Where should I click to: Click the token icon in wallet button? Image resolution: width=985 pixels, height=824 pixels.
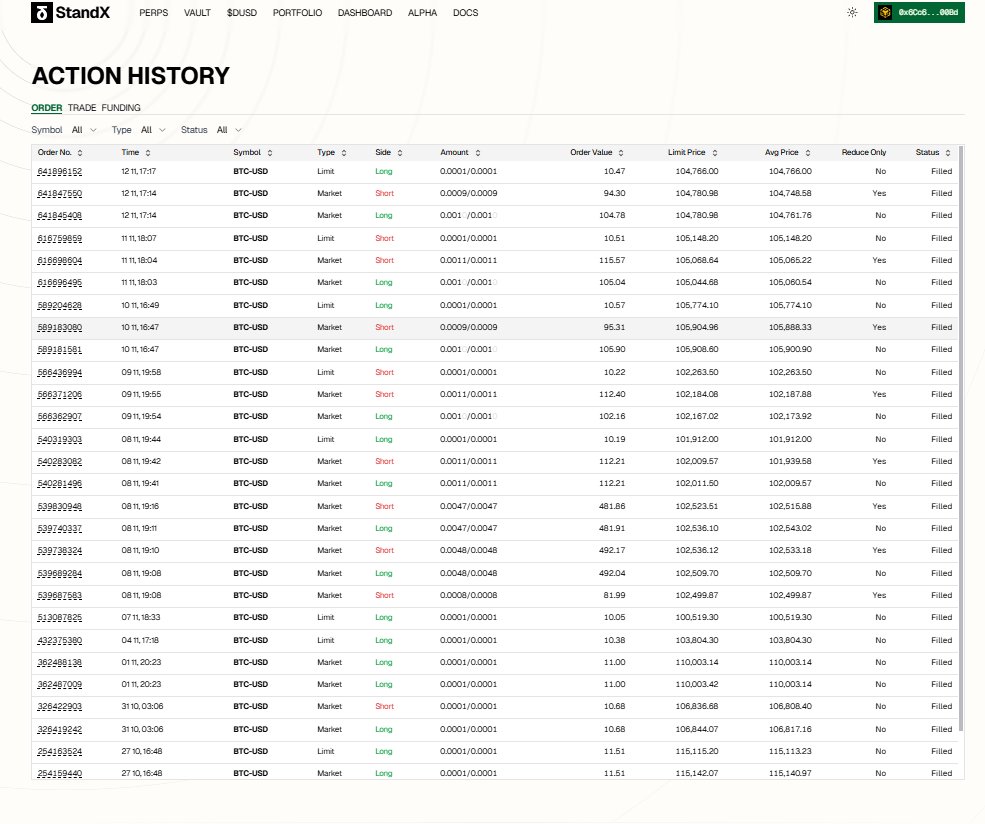click(885, 12)
